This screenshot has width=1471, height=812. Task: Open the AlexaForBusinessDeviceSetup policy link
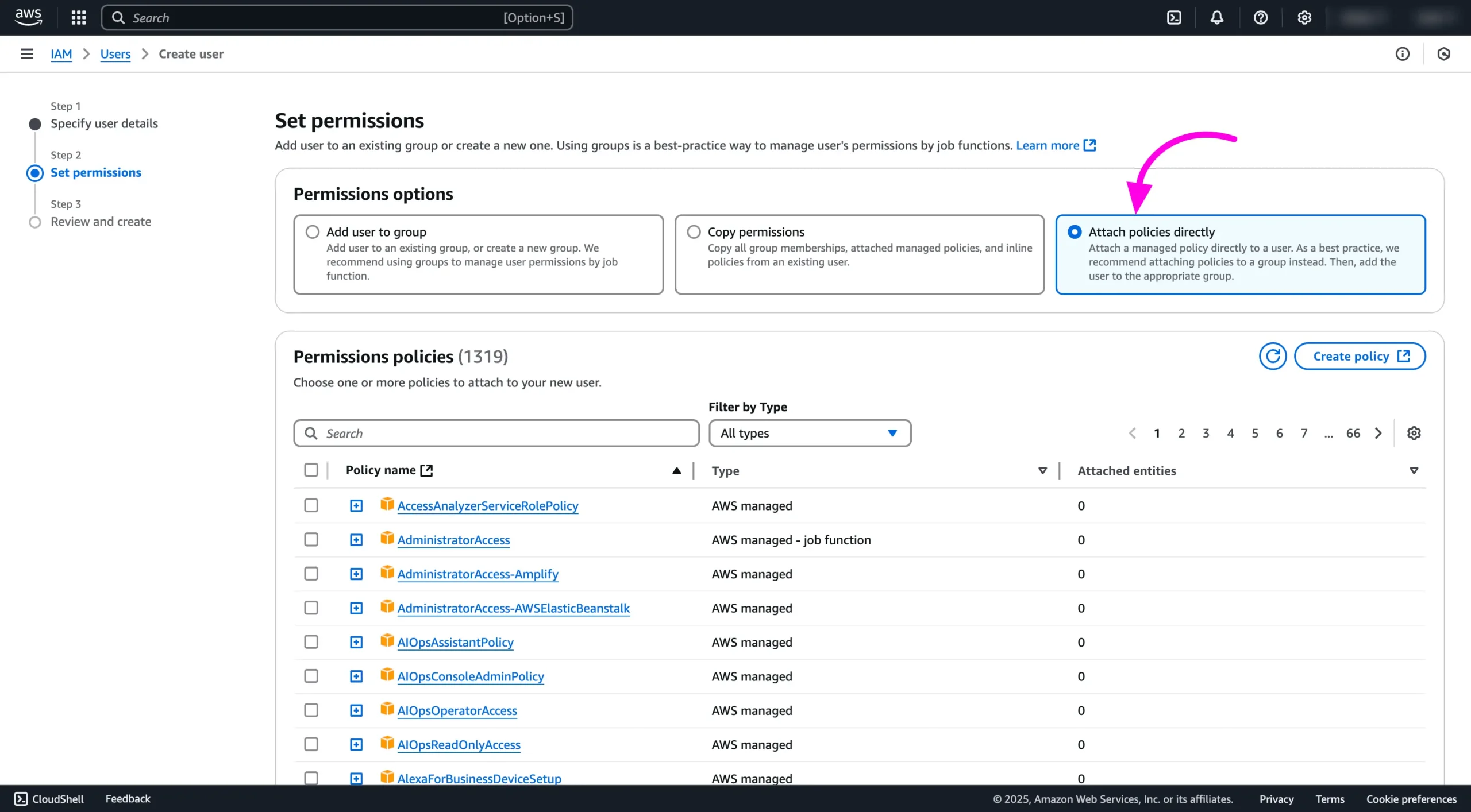click(x=479, y=779)
